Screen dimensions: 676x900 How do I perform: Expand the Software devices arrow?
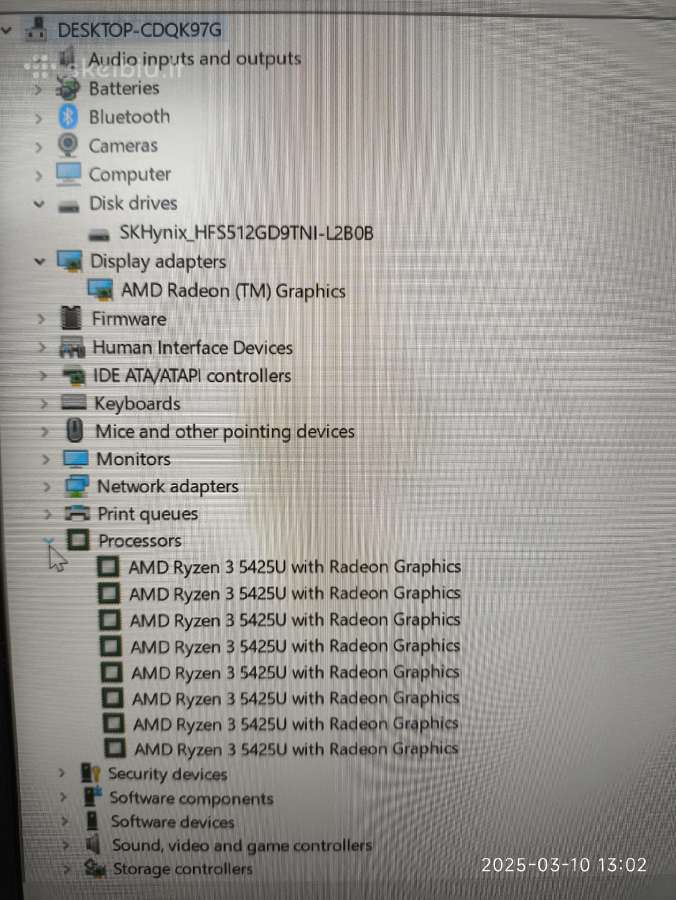click(x=65, y=821)
